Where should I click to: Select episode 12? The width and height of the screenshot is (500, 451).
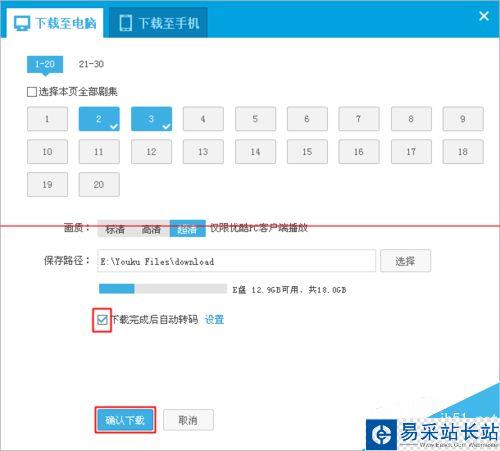(x=151, y=152)
